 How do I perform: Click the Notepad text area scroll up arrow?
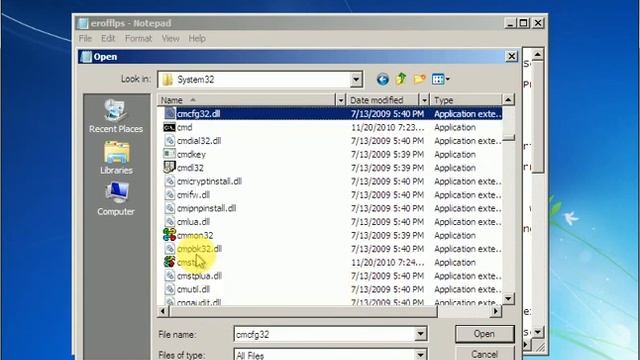(538, 54)
